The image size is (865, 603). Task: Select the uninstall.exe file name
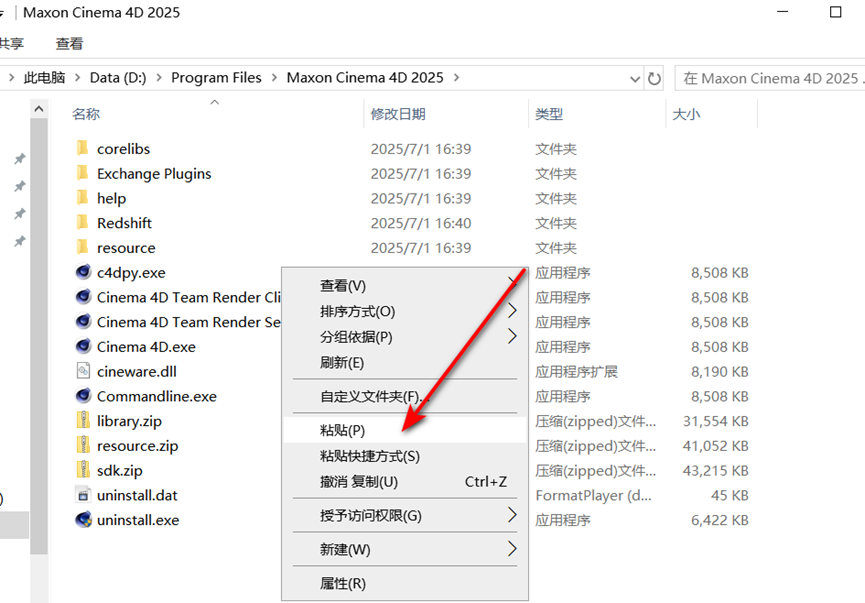pos(138,520)
